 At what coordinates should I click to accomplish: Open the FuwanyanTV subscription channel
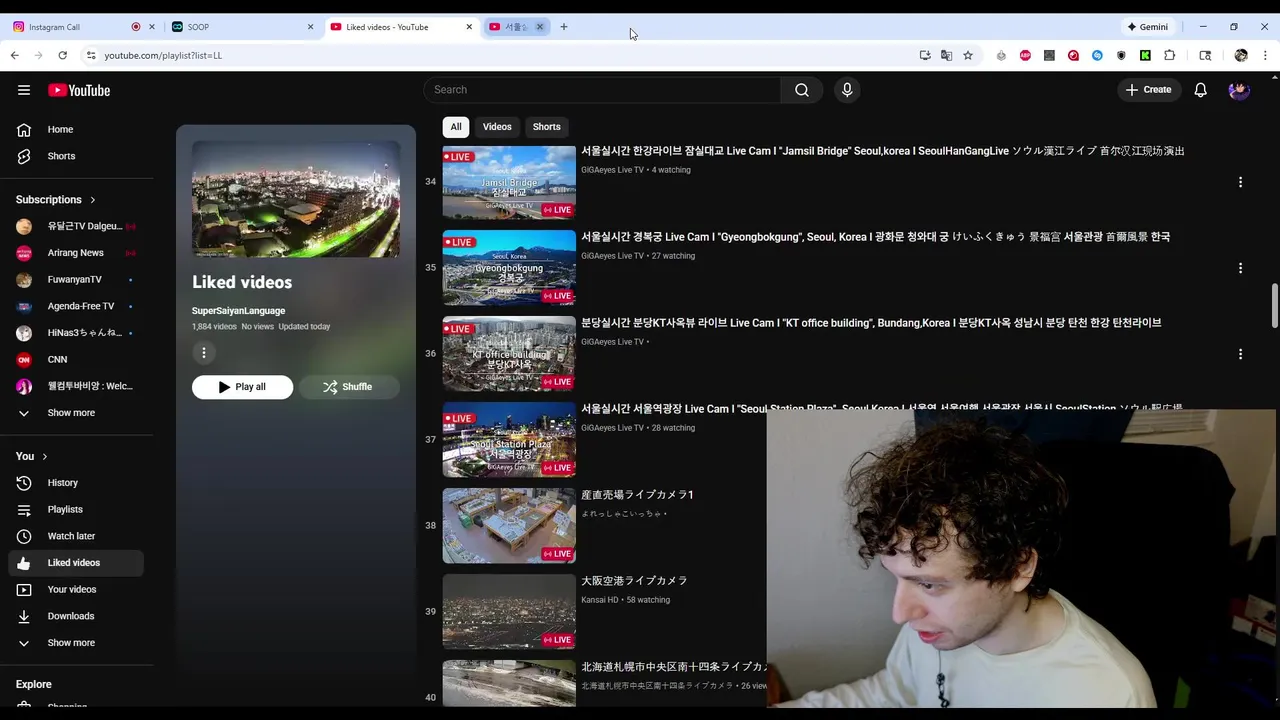pyautogui.click(x=76, y=280)
